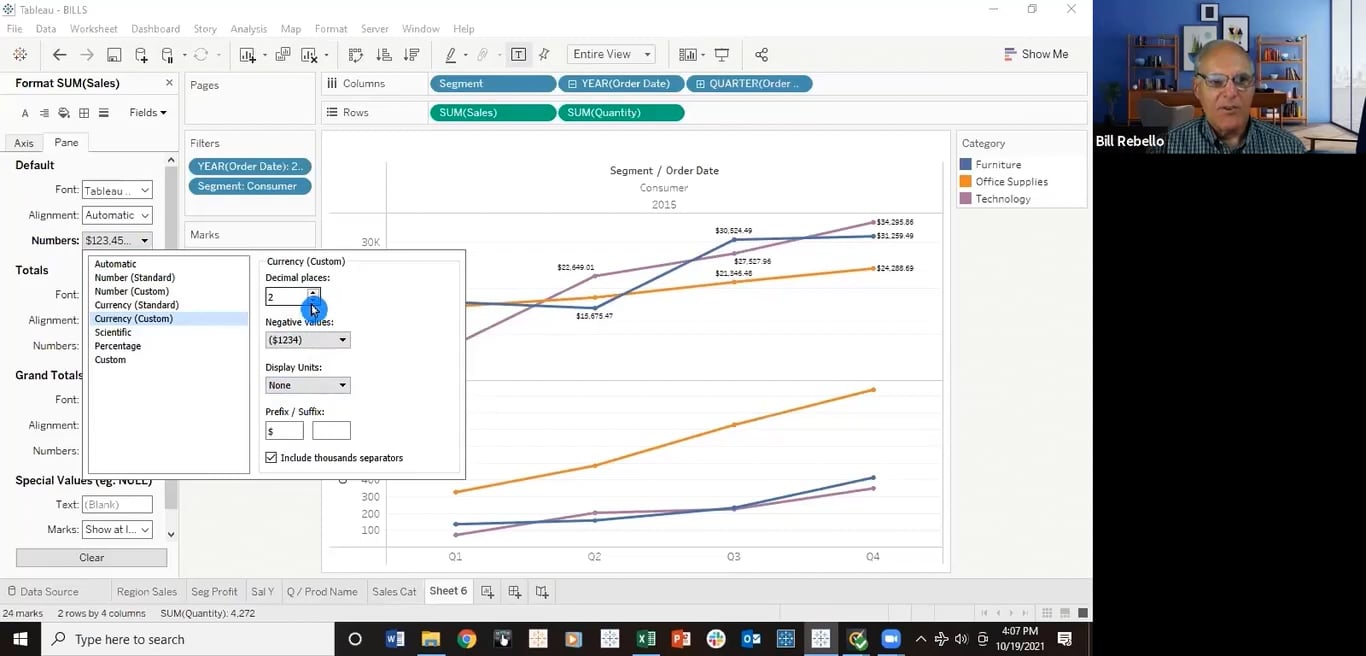Open the Format menu
The width and height of the screenshot is (1366, 656).
(x=331, y=29)
